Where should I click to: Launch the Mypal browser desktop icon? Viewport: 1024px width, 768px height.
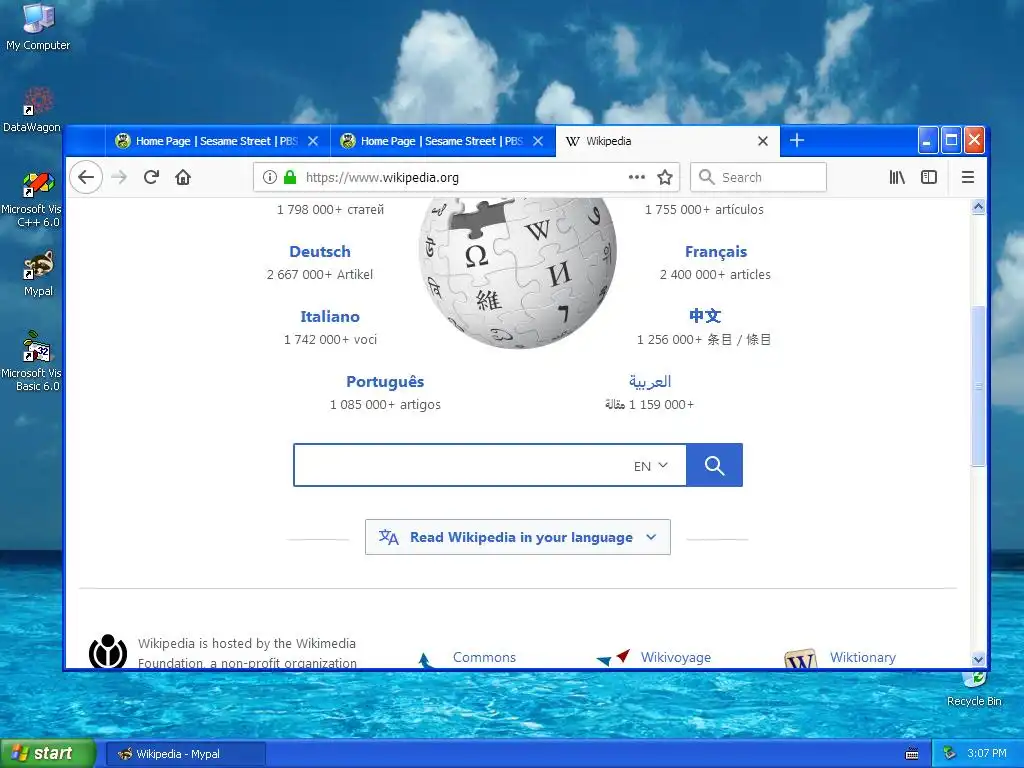pyautogui.click(x=39, y=274)
